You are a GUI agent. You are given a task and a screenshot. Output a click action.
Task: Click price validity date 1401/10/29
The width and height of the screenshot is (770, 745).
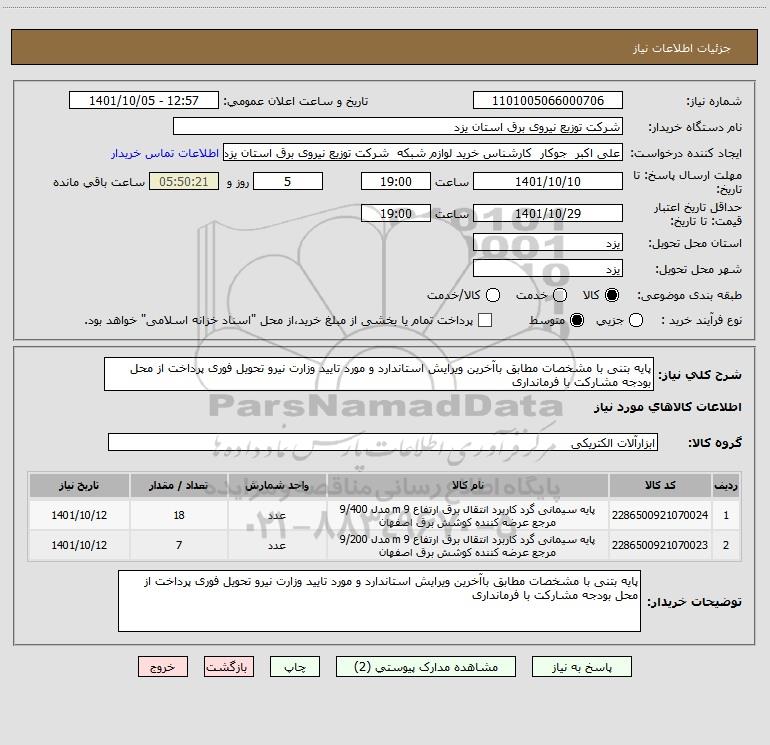[x=548, y=213]
